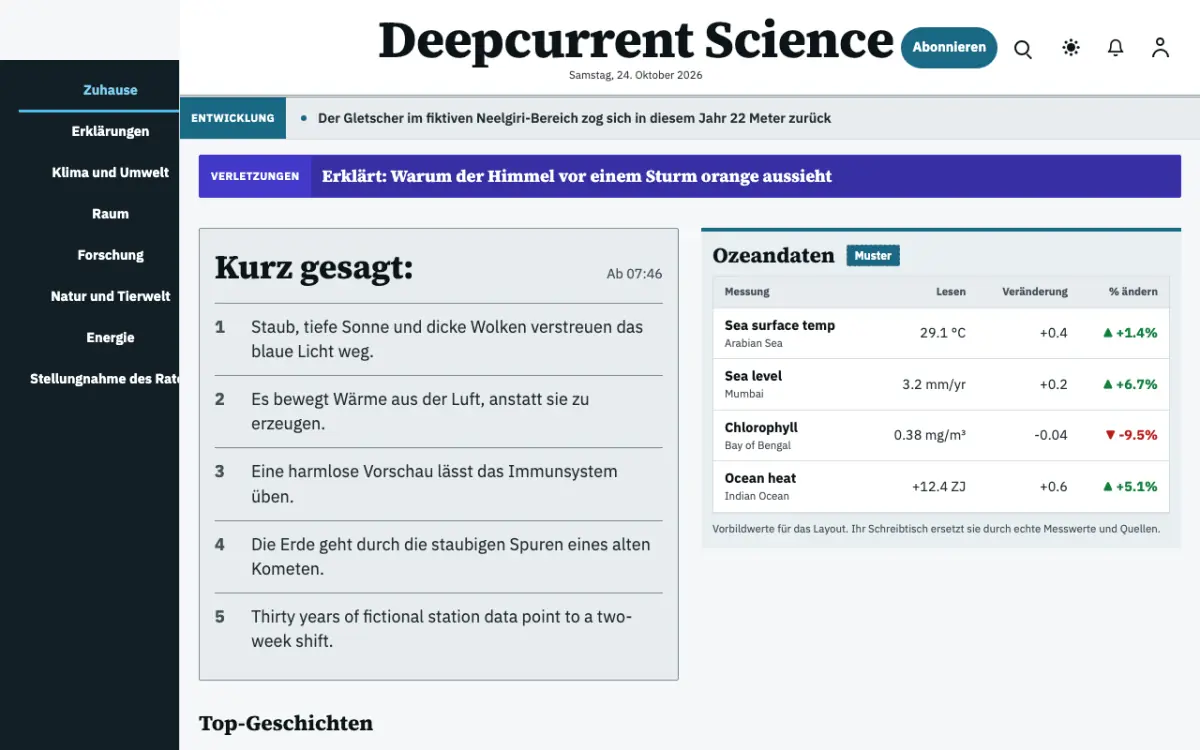Image resolution: width=1200 pixels, height=750 pixels.
Task: Click the -0.04 Veränderung value
Action: 1051,435
